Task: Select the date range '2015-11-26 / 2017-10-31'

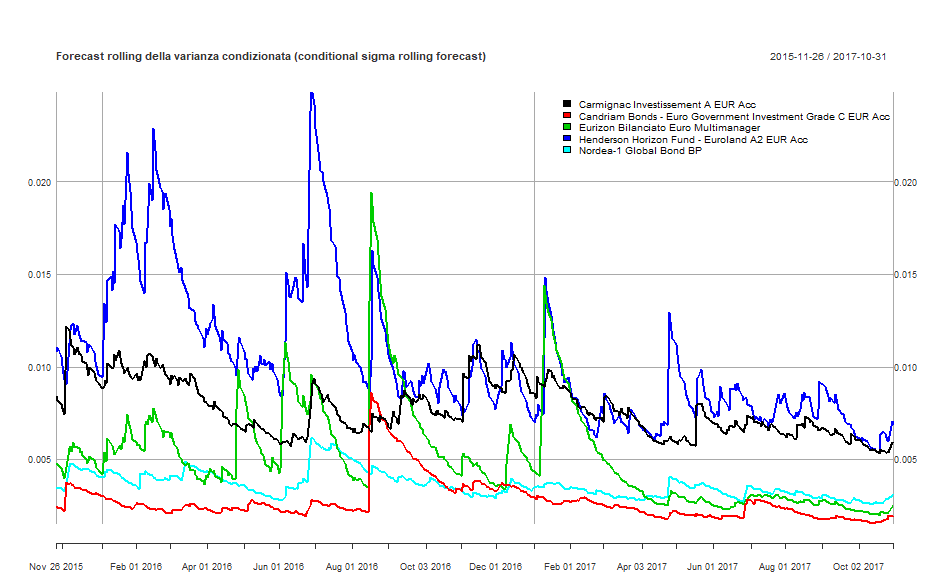Action: coord(828,57)
